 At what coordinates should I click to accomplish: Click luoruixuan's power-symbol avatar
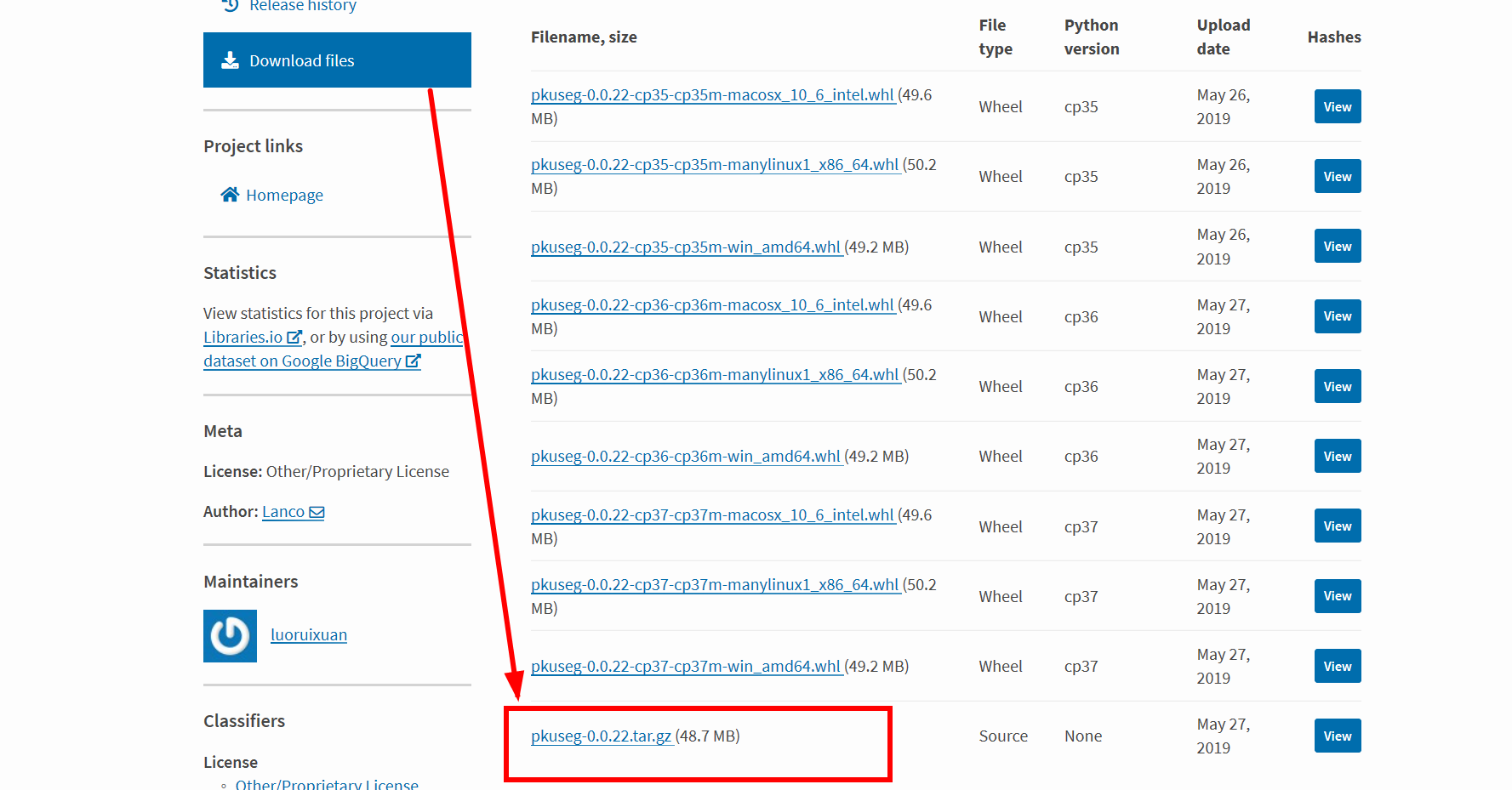click(x=230, y=635)
